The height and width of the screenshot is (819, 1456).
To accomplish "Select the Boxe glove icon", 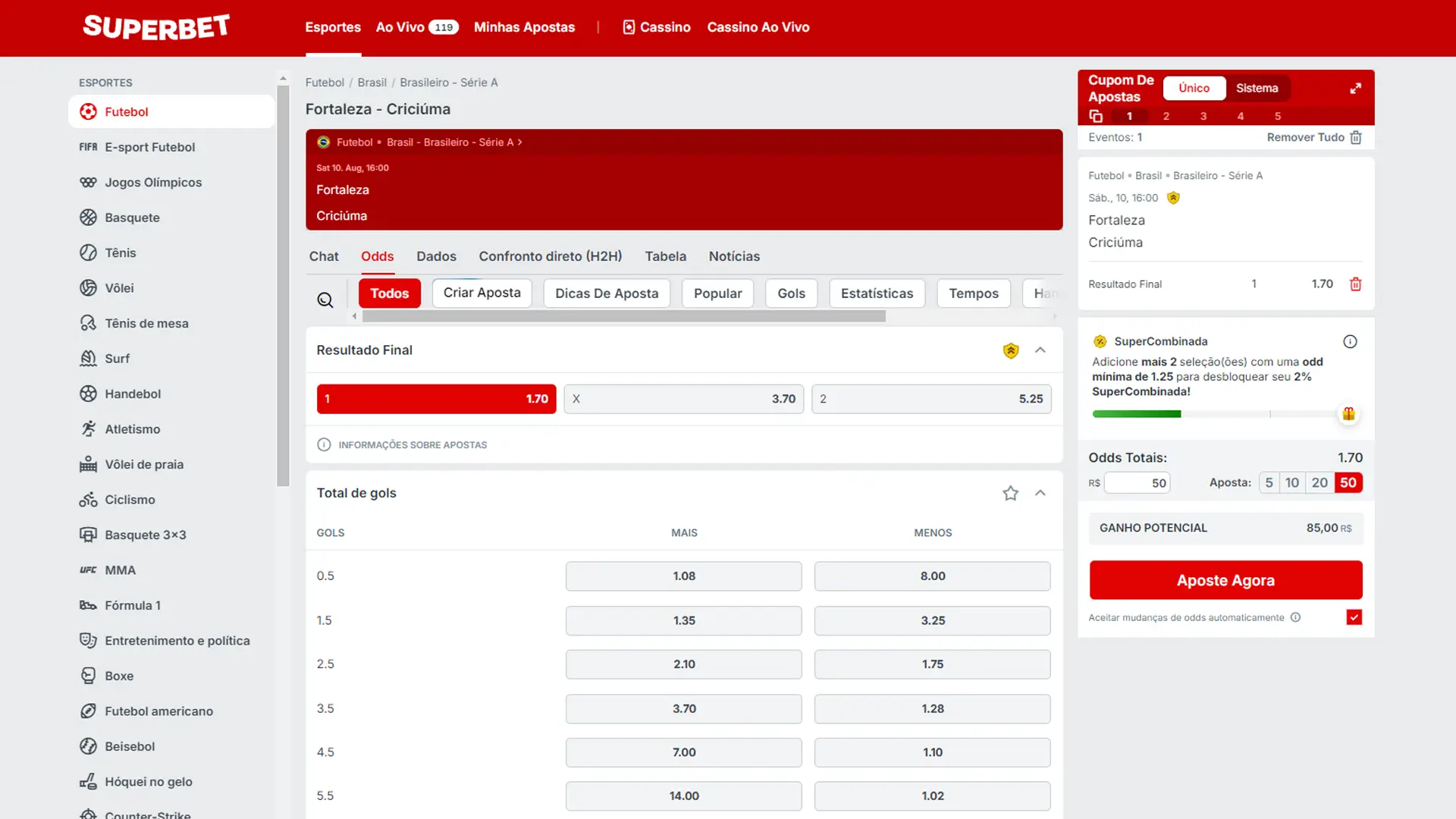I will 89,676.
